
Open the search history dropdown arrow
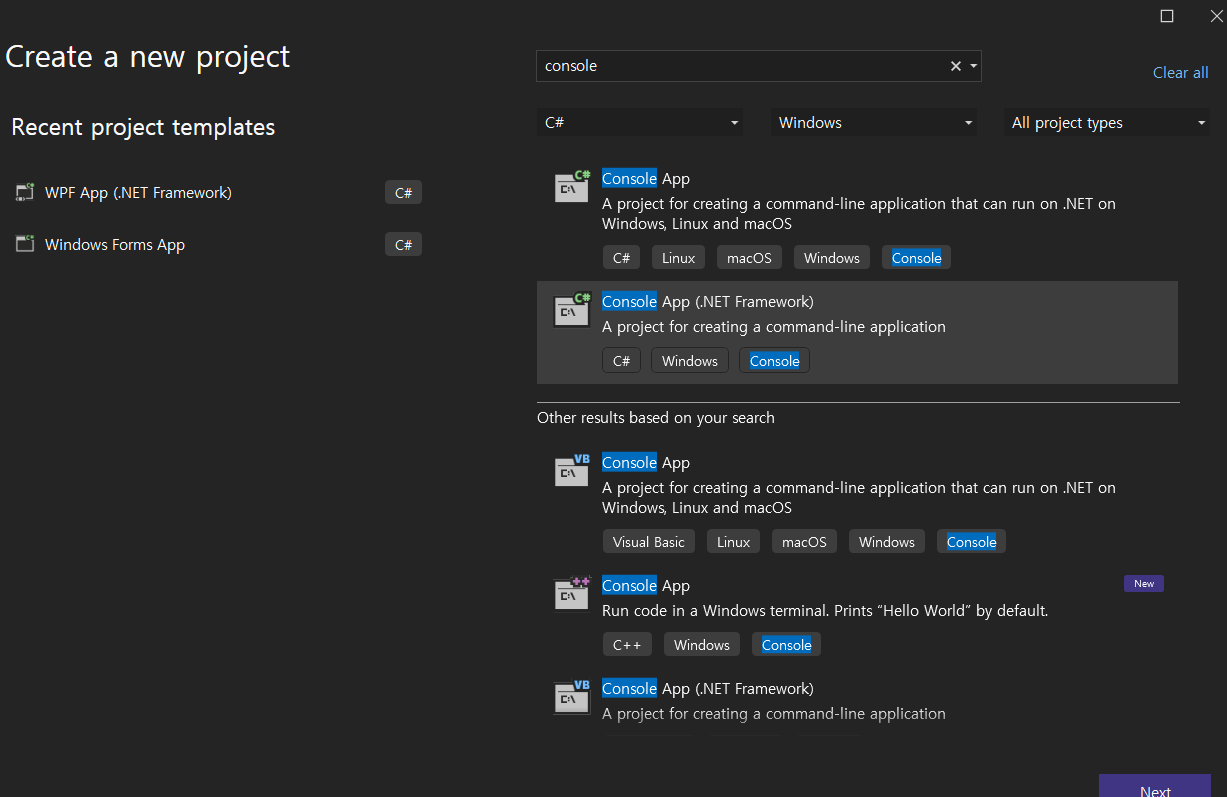pos(973,66)
